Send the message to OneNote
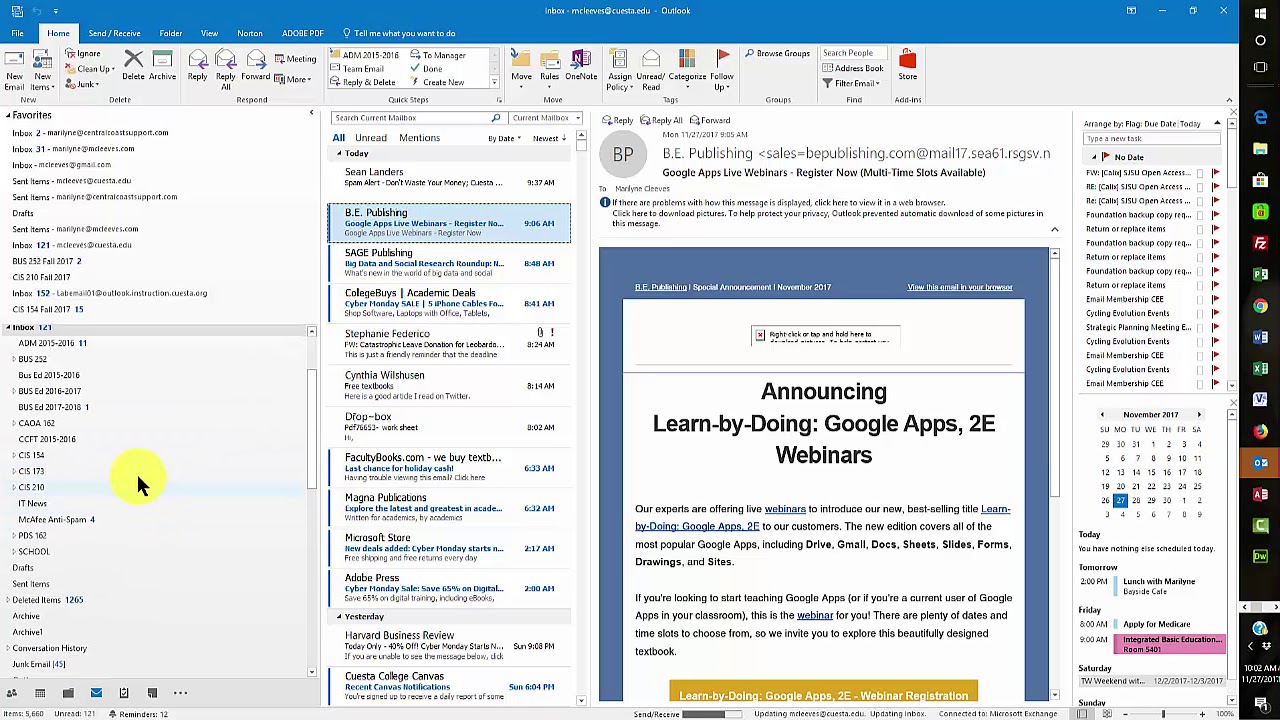The width and height of the screenshot is (1280, 720). [x=580, y=66]
